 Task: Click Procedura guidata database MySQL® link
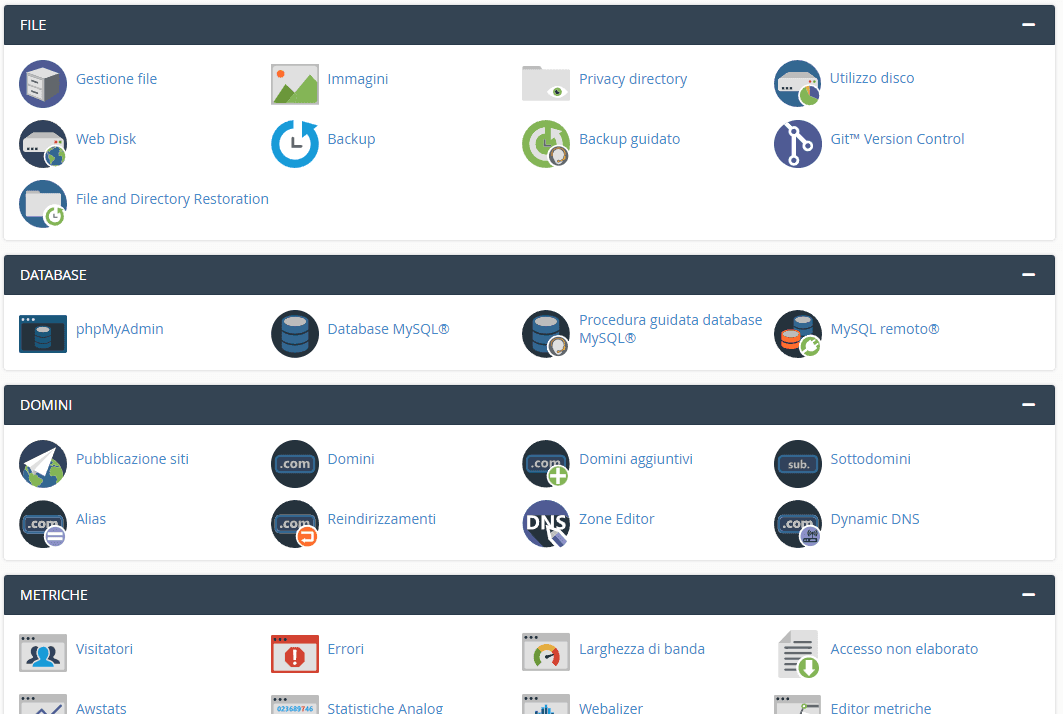(670, 329)
